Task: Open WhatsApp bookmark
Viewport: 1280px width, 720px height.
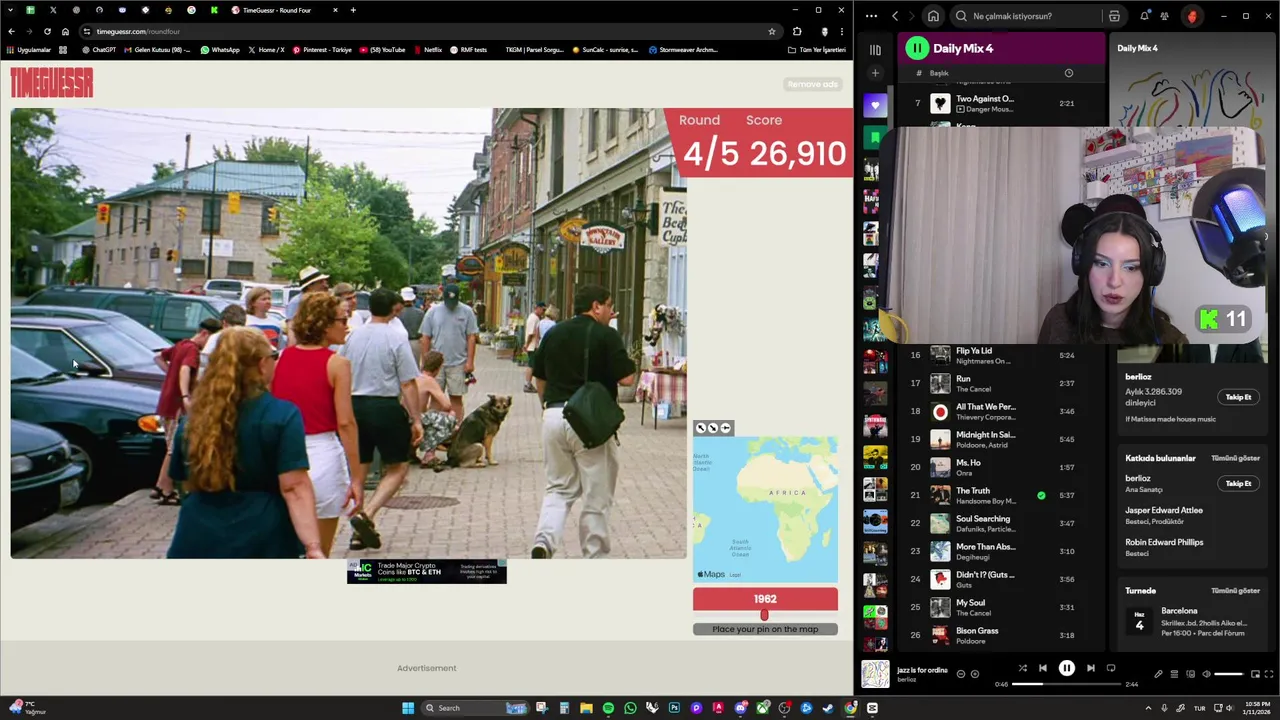Action: pyautogui.click(x=220, y=49)
